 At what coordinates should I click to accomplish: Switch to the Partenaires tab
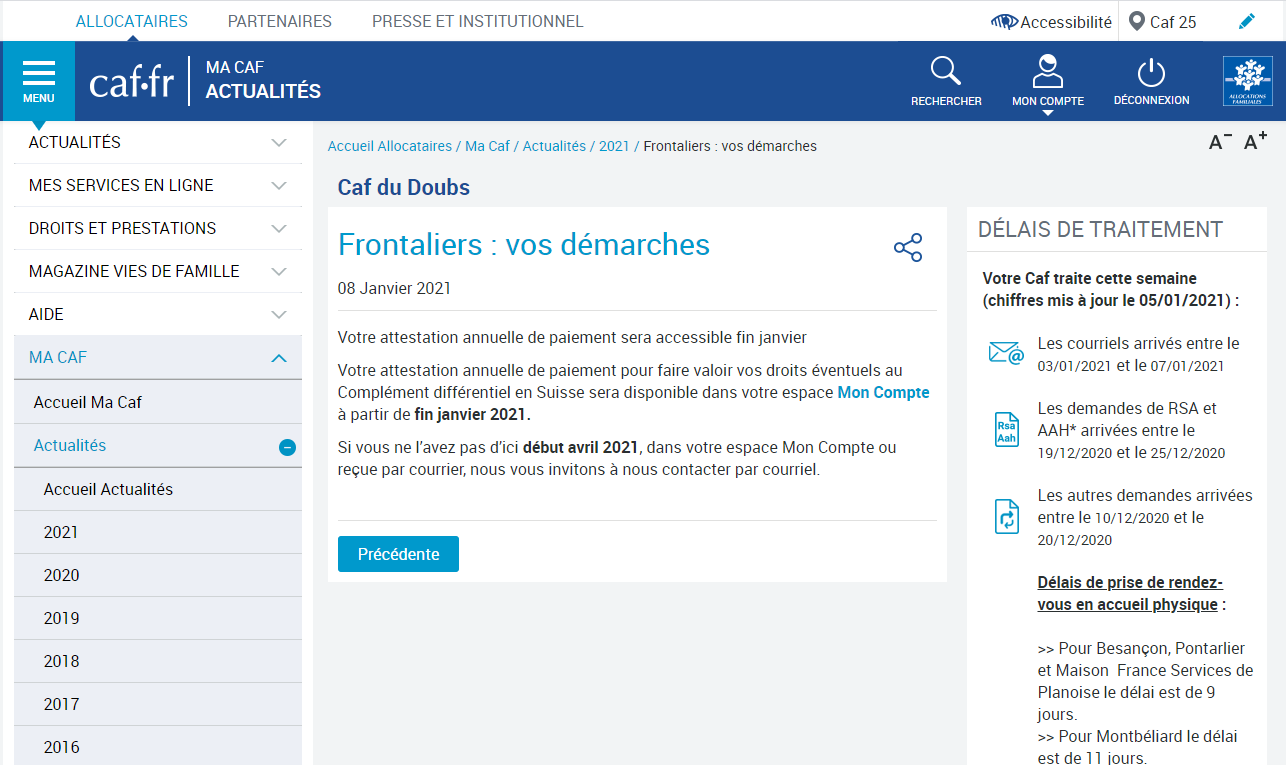click(x=279, y=21)
